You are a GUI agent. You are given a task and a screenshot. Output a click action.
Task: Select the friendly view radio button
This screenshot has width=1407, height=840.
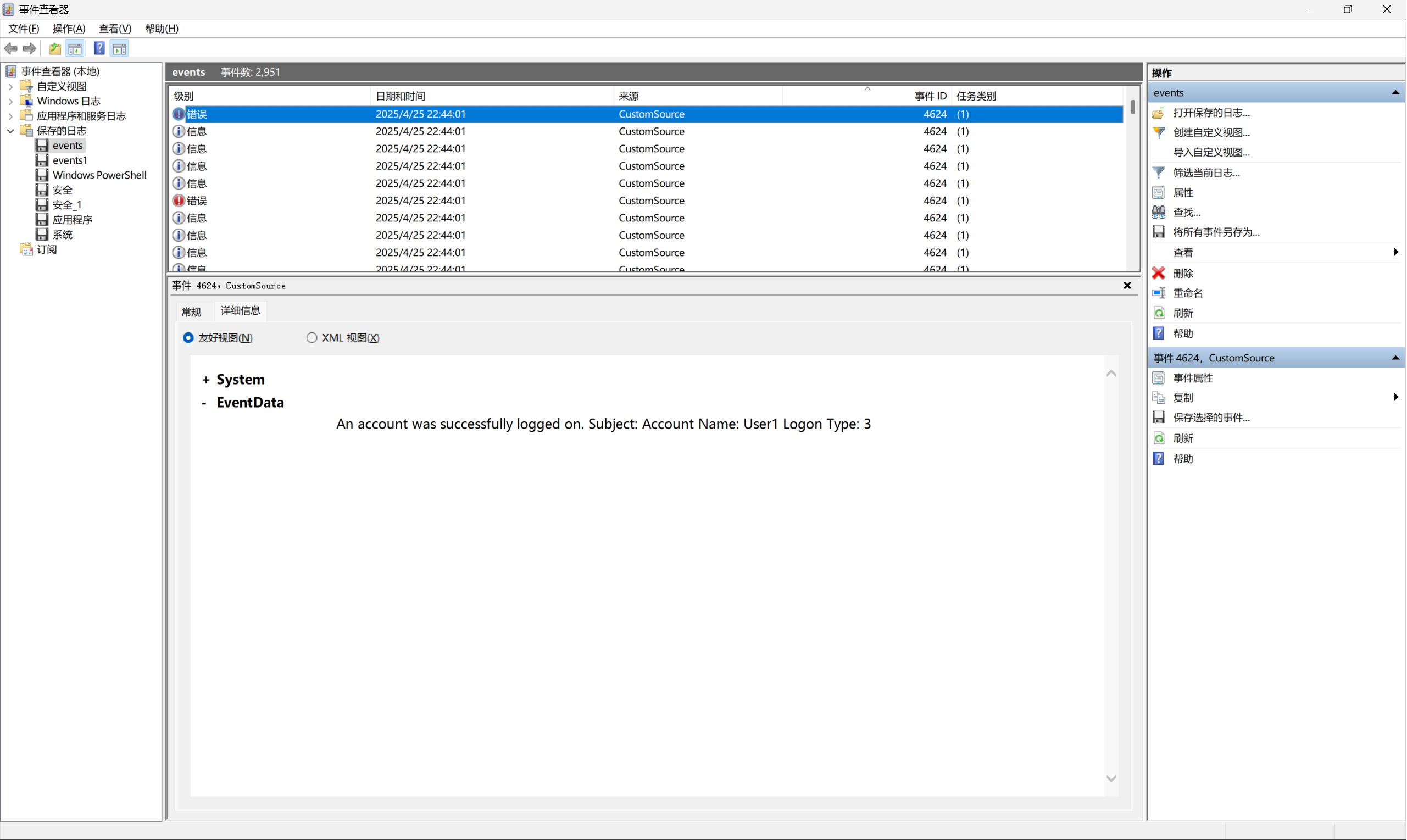pyautogui.click(x=188, y=338)
